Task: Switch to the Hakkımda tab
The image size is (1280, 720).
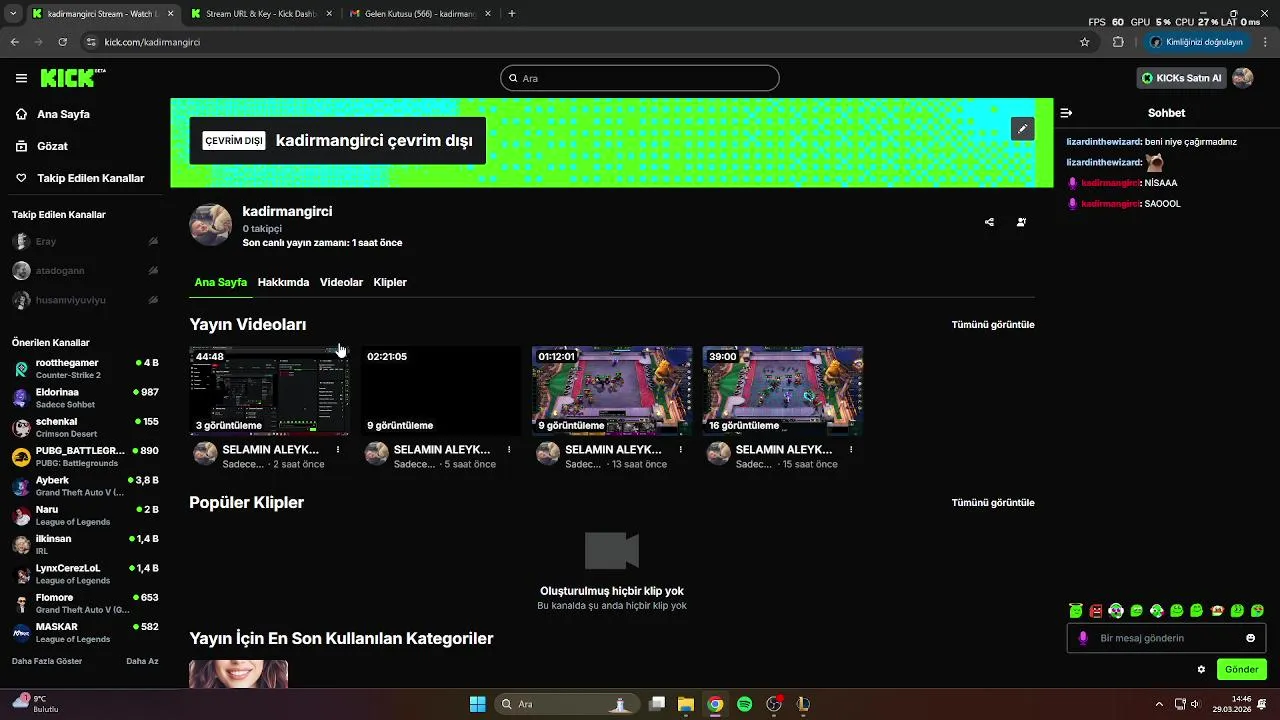Action: point(283,282)
